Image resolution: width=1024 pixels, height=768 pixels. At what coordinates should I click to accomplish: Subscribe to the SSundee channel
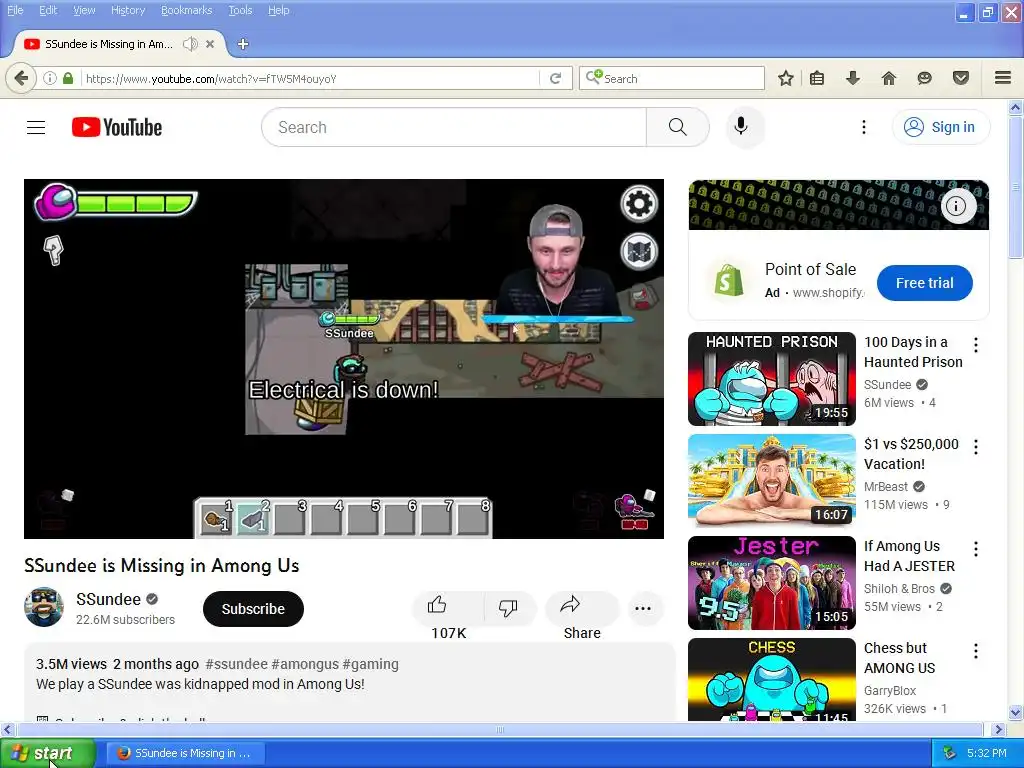[x=253, y=609]
